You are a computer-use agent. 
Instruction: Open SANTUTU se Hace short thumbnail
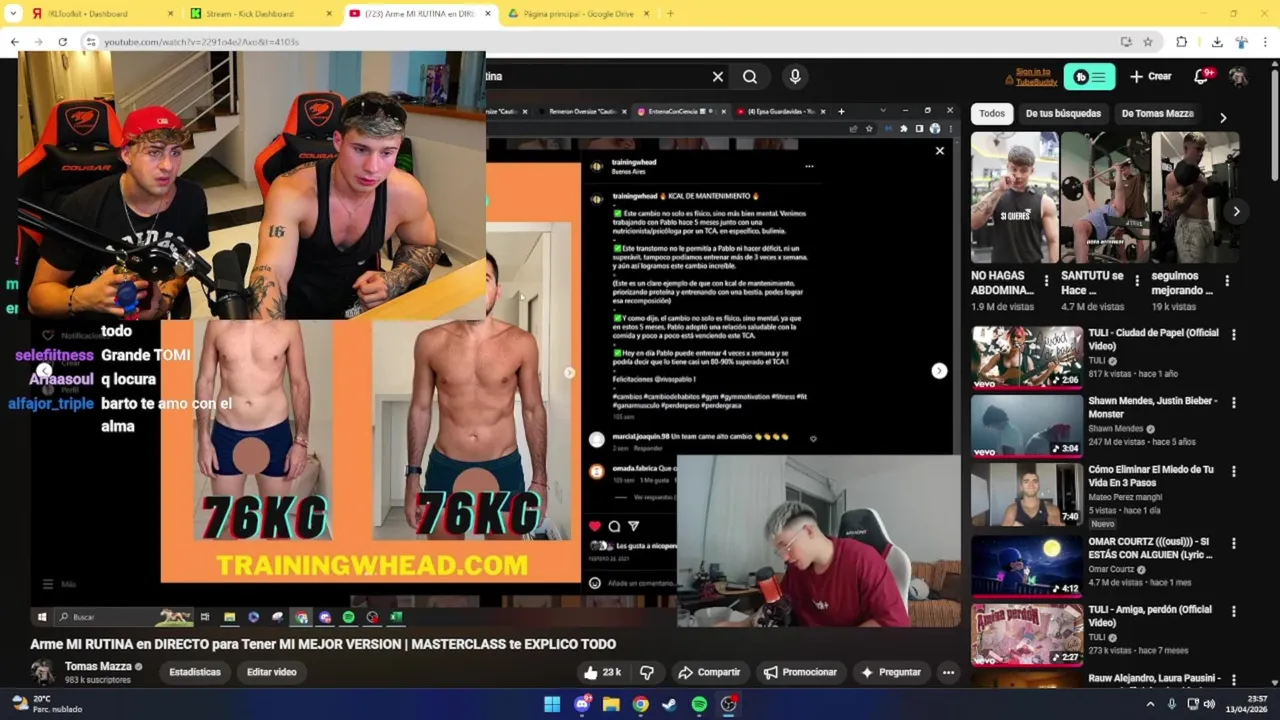(1104, 197)
